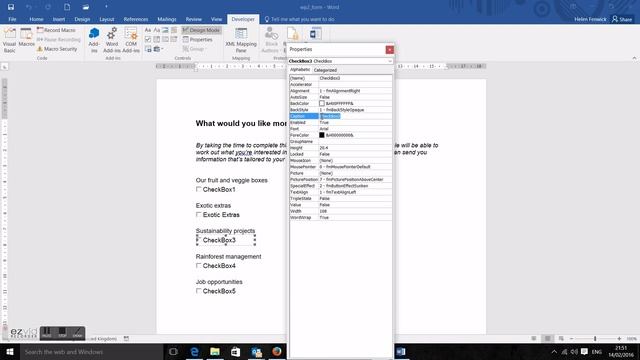Open Legacy Tools dropdown
Screen dimensions: 640x360
[x=158, y=49]
